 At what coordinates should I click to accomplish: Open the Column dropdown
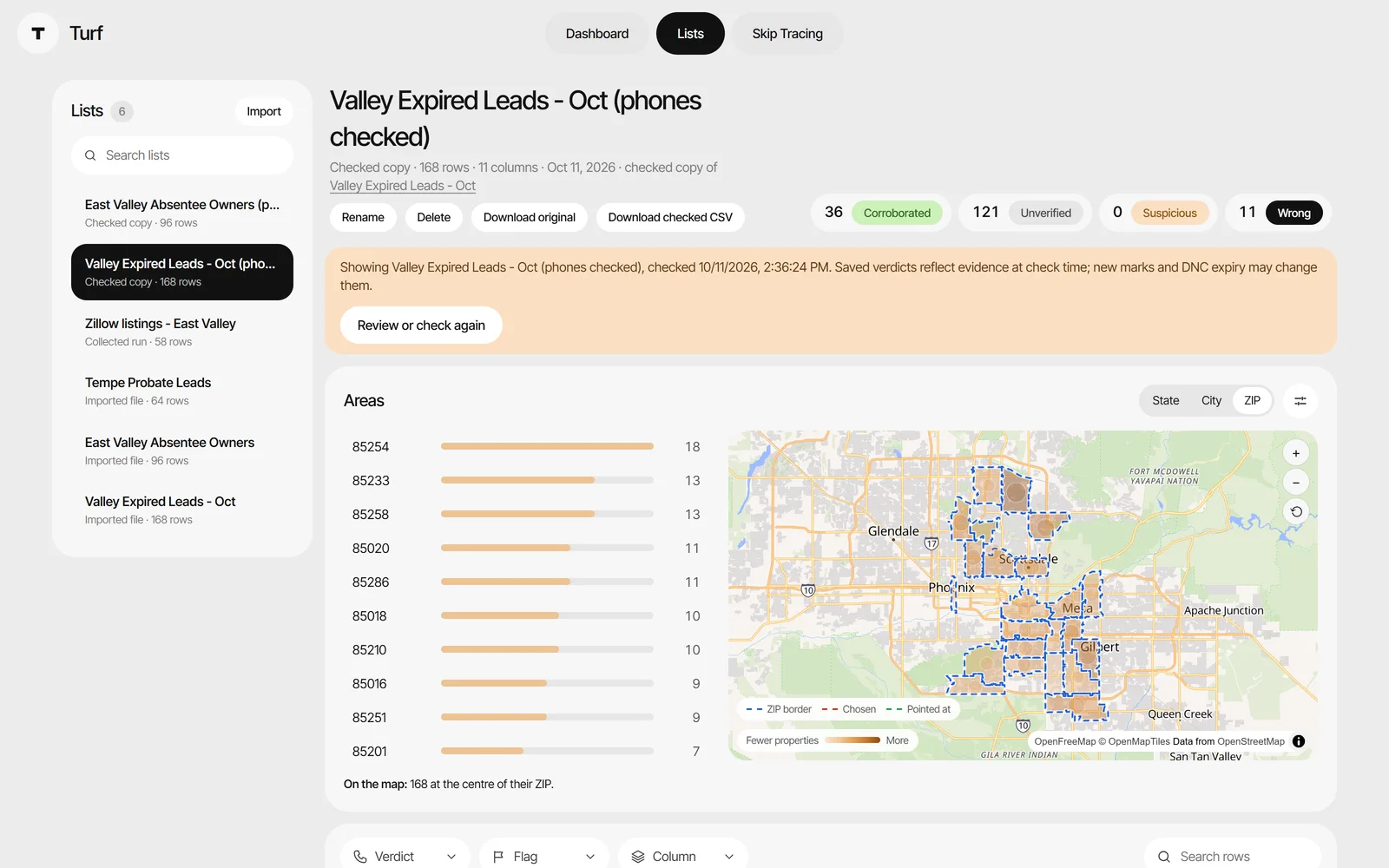tap(683, 857)
